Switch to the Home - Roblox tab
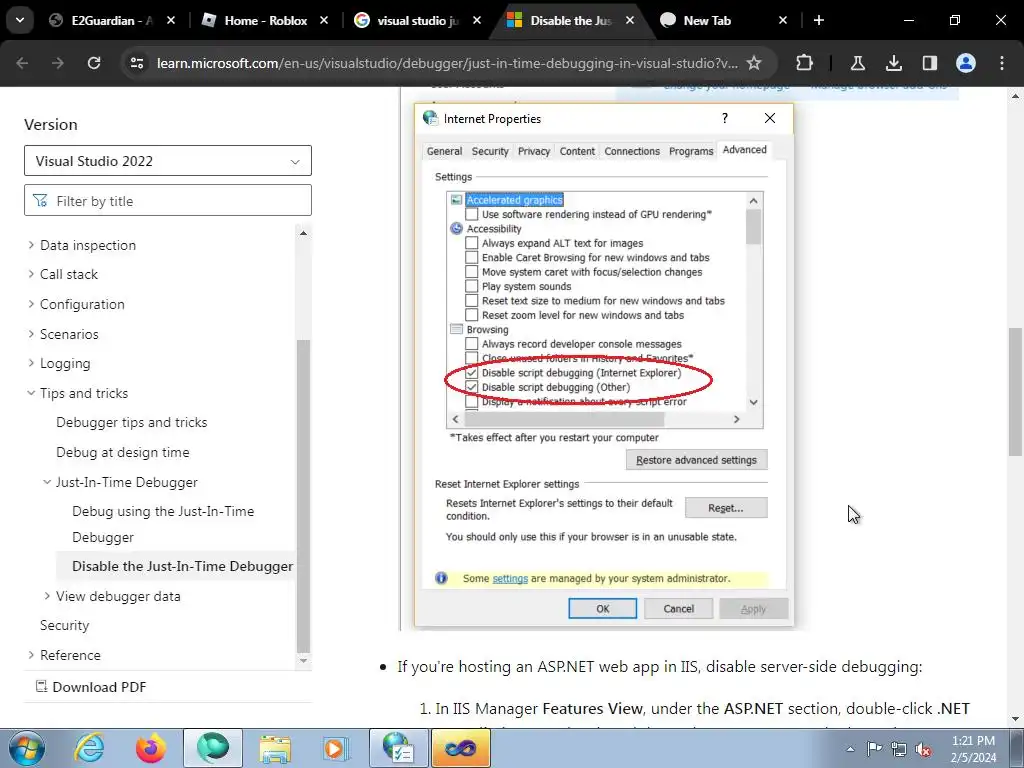This screenshot has width=1024, height=768. coord(265,20)
